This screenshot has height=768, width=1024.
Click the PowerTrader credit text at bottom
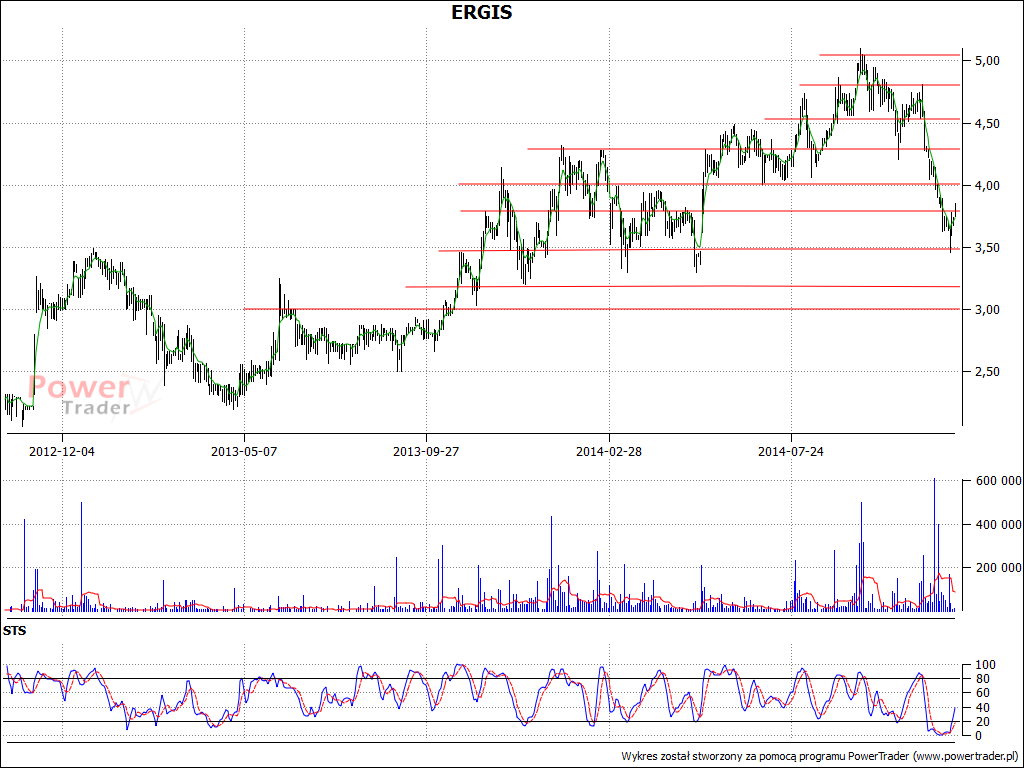point(820,756)
